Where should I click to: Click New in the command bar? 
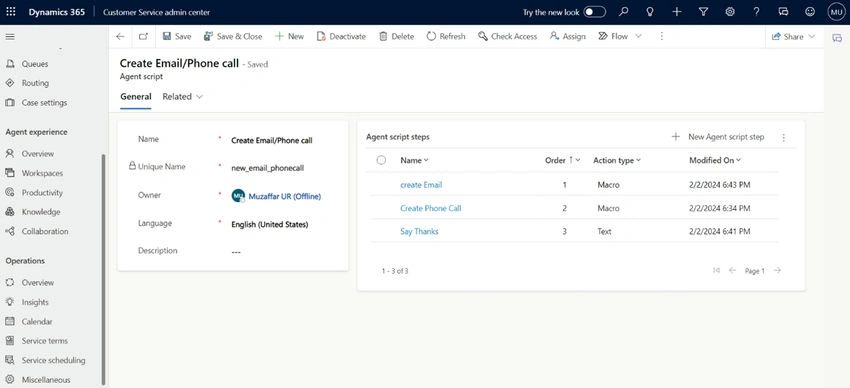tap(289, 36)
